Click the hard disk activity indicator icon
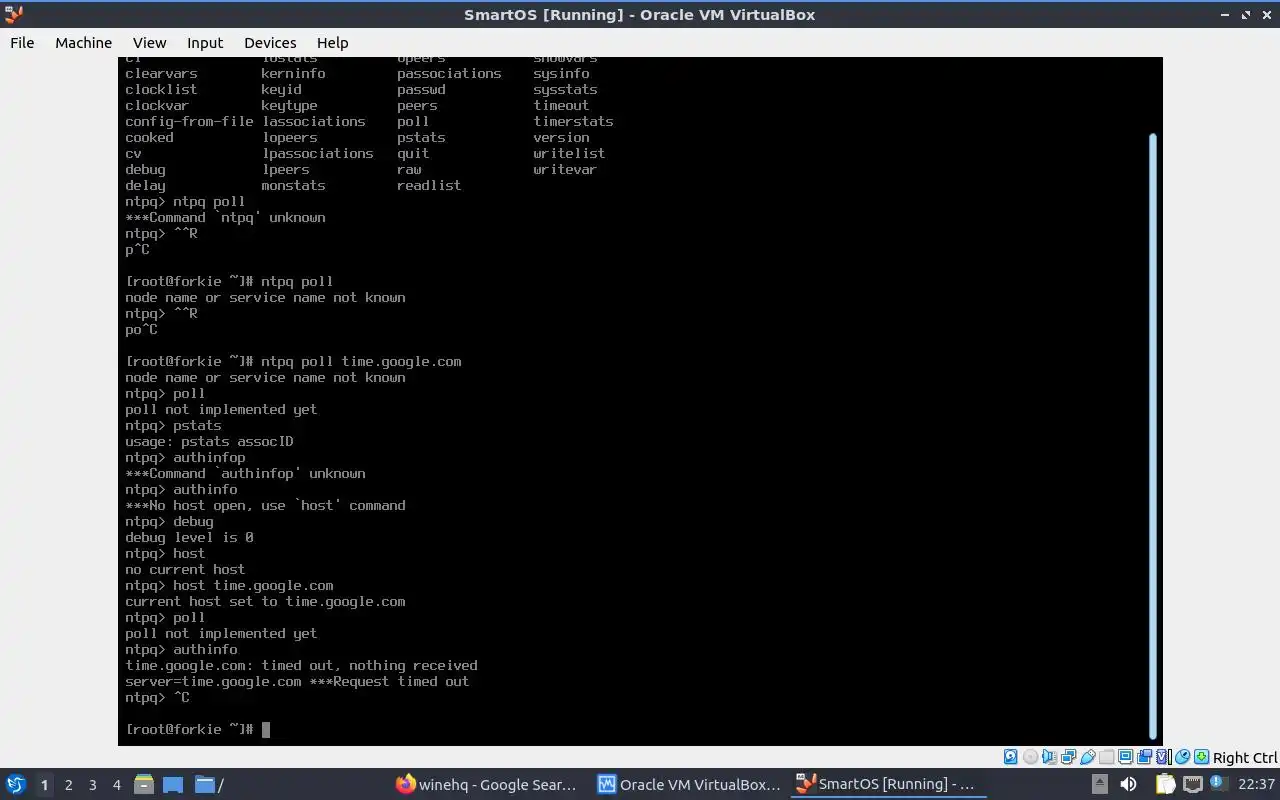1280x800 pixels. pyautogui.click(x=1010, y=757)
